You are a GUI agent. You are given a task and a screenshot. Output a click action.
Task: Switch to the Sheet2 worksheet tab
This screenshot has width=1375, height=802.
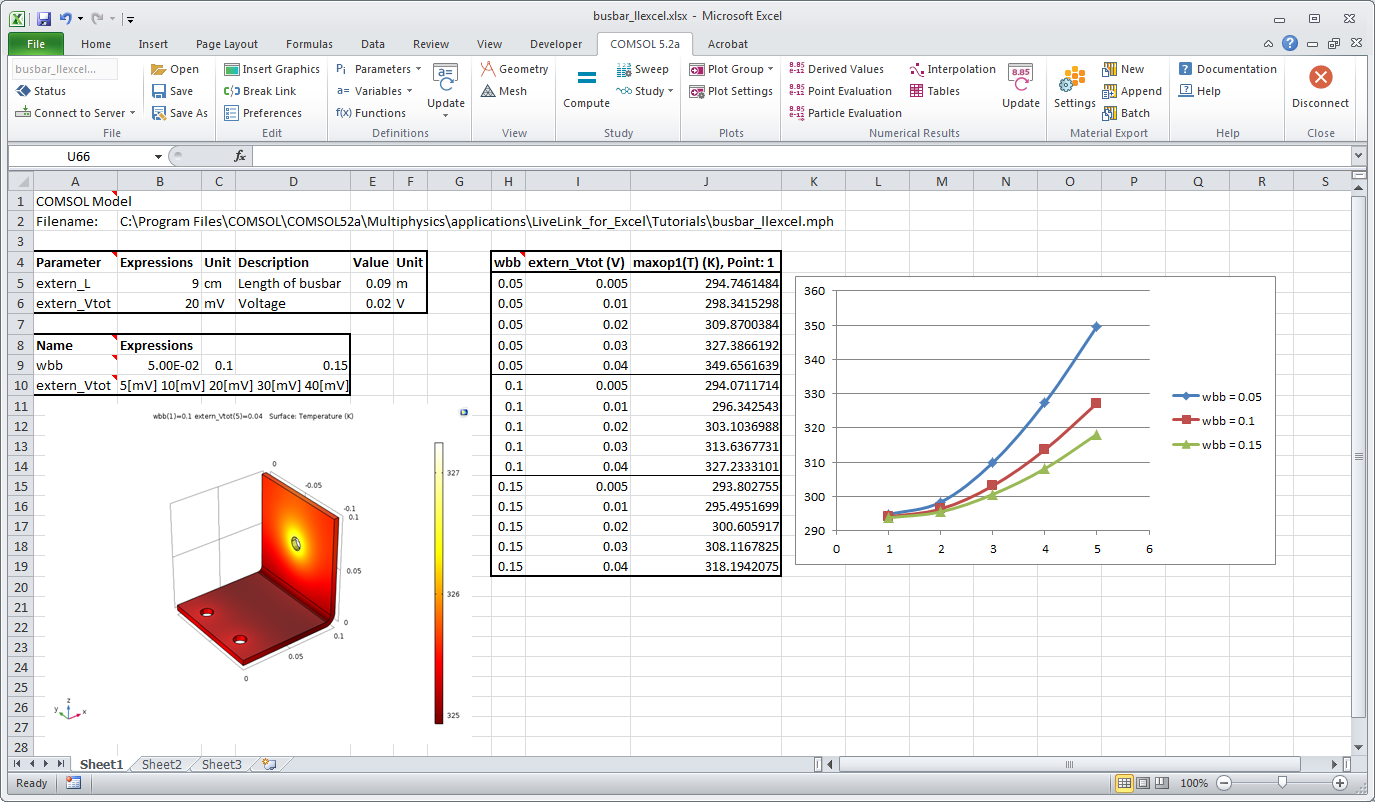[161, 764]
